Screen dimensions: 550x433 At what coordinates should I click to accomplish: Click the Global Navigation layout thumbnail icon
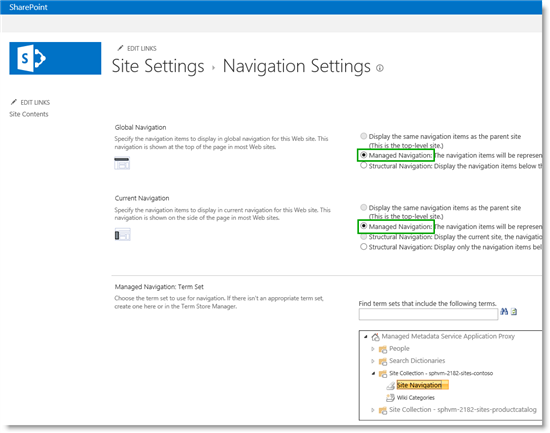pos(122,163)
